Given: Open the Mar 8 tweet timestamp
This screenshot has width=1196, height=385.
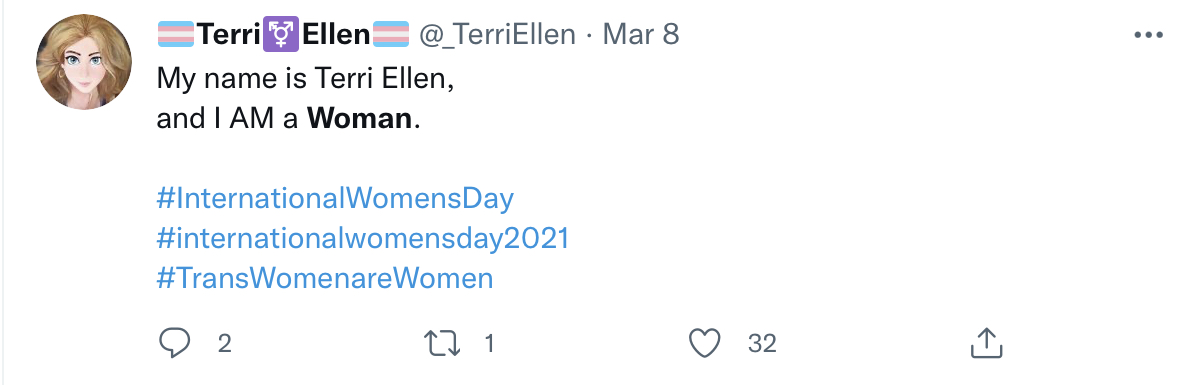Looking at the screenshot, I should coord(641,35).
